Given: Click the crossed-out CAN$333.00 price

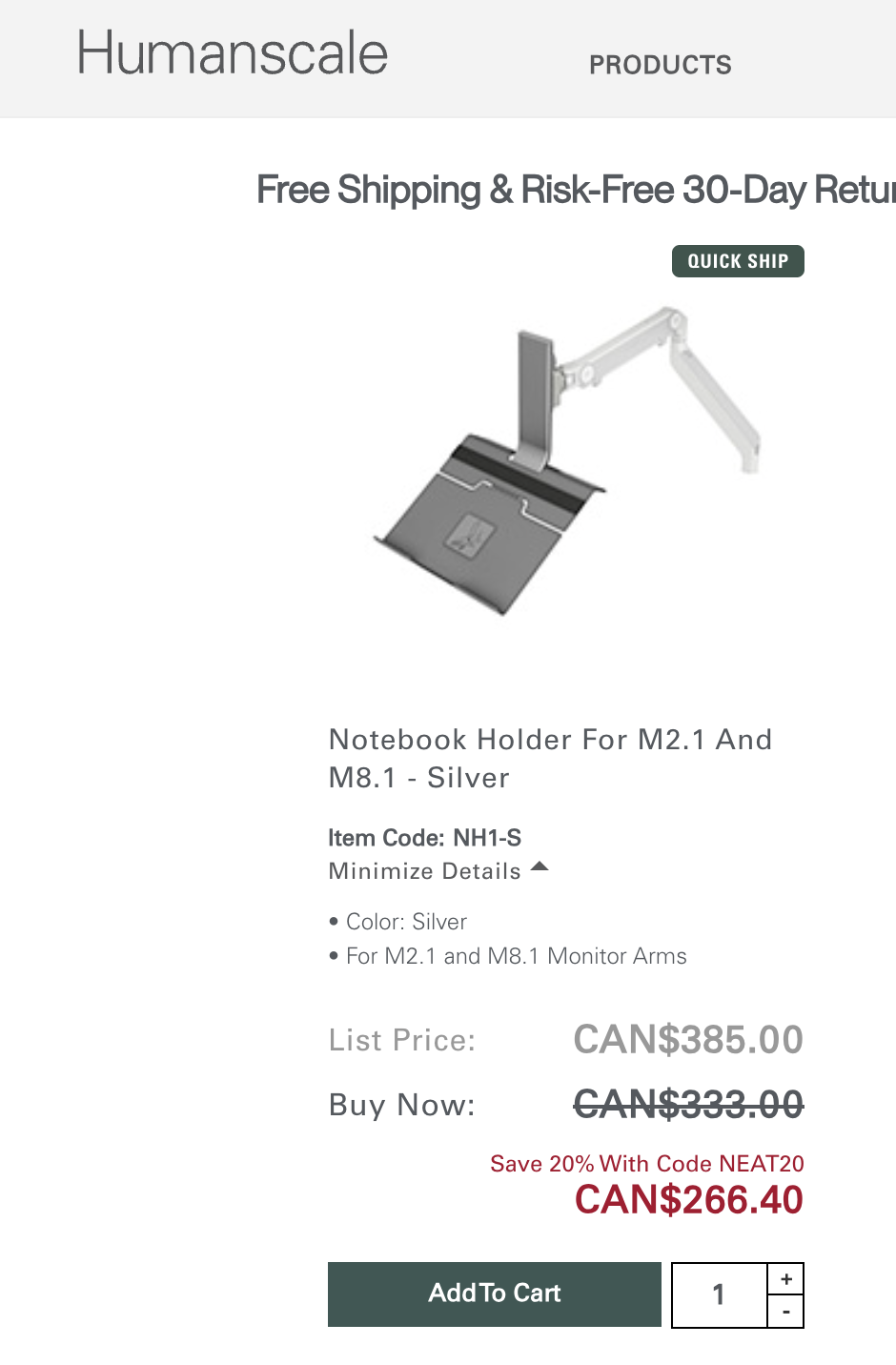Looking at the screenshot, I should pos(688,1105).
